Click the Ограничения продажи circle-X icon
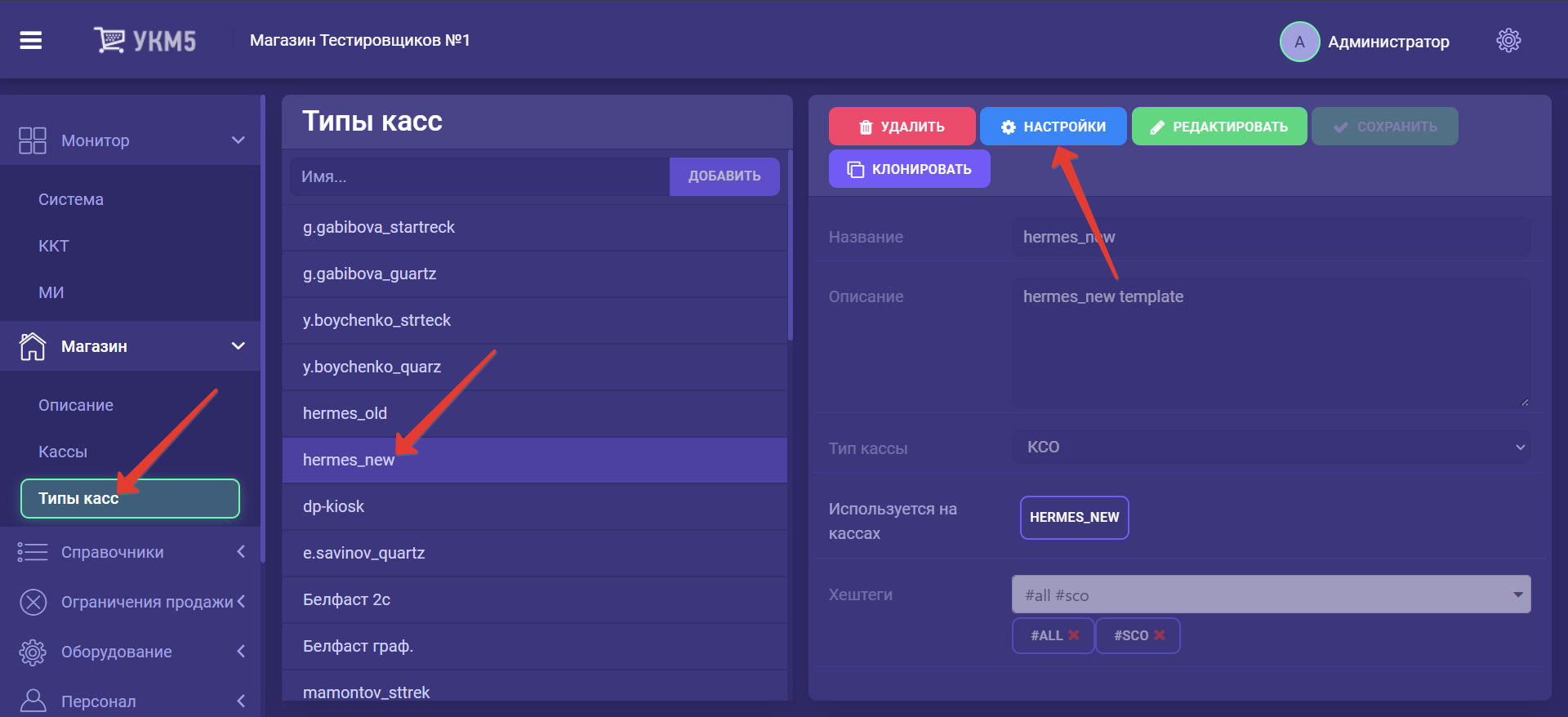 tap(33, 602)
